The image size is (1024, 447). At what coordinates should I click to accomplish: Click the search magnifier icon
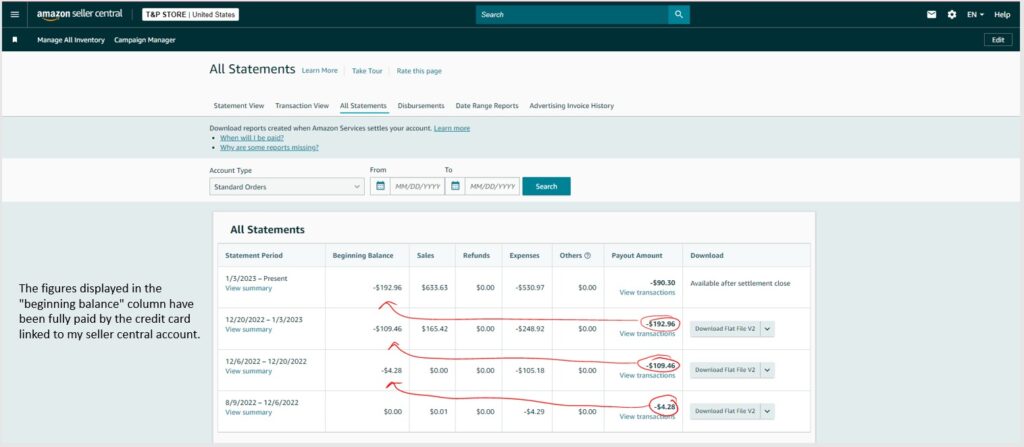[x=679, y=15]
